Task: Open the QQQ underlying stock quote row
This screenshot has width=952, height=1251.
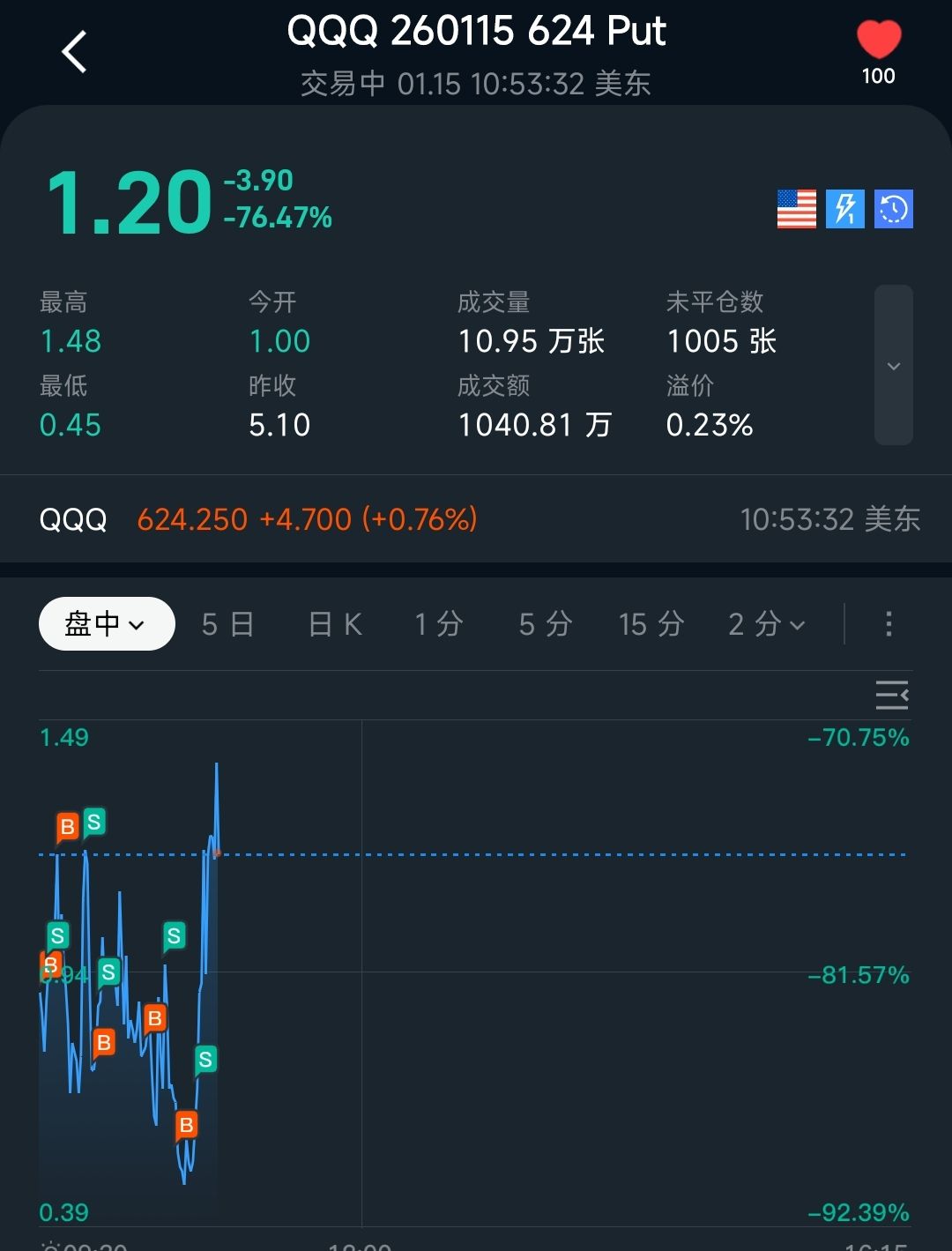Action: [x=476, y=519]
